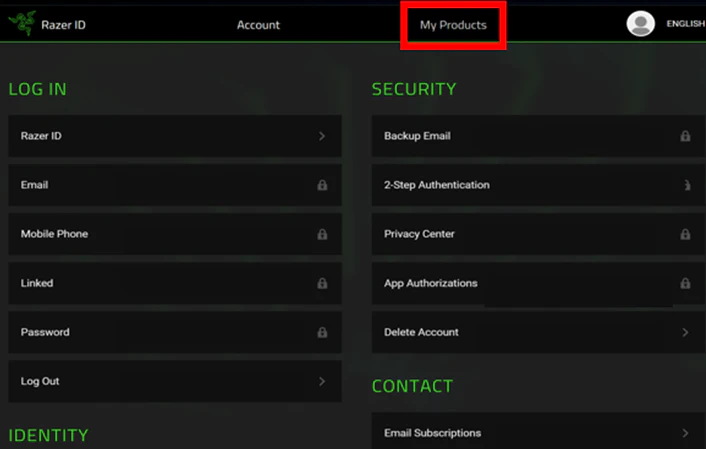Open Delete Account via its chevron
Screen dimensions: 706x449
pyautogui.click(x=685, y=332)
